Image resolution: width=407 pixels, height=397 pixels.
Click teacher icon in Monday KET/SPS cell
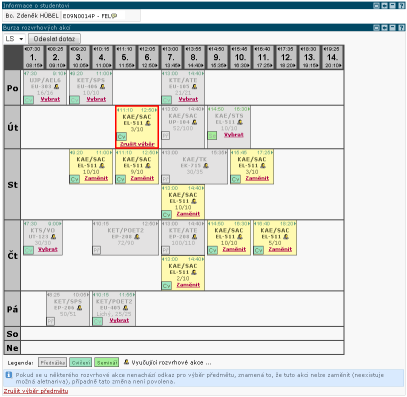(102, 86)
